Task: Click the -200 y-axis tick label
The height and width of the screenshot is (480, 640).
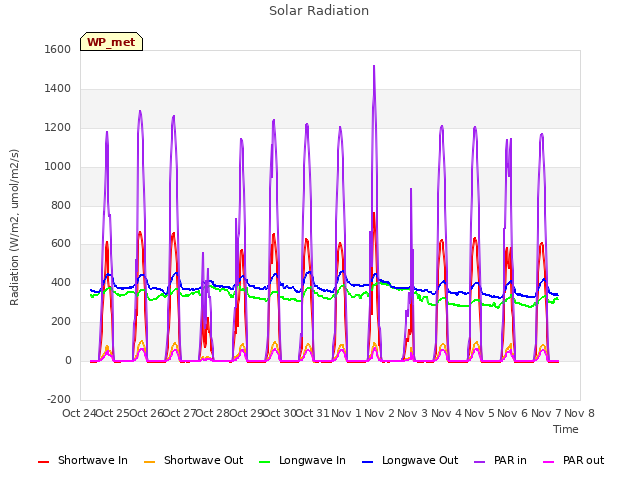Action: tap(59, 399)
